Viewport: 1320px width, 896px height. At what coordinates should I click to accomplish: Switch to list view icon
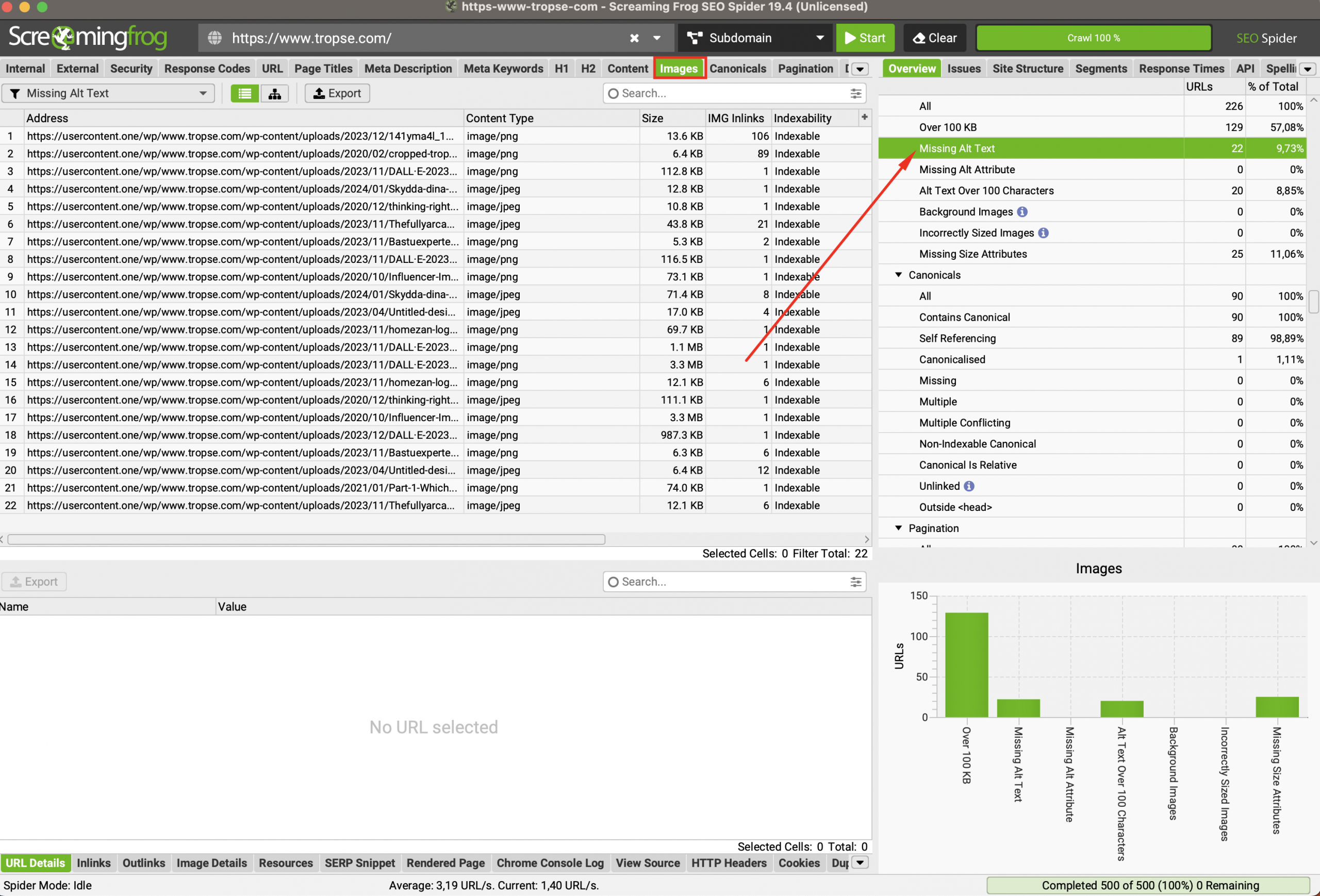(245, 93)
